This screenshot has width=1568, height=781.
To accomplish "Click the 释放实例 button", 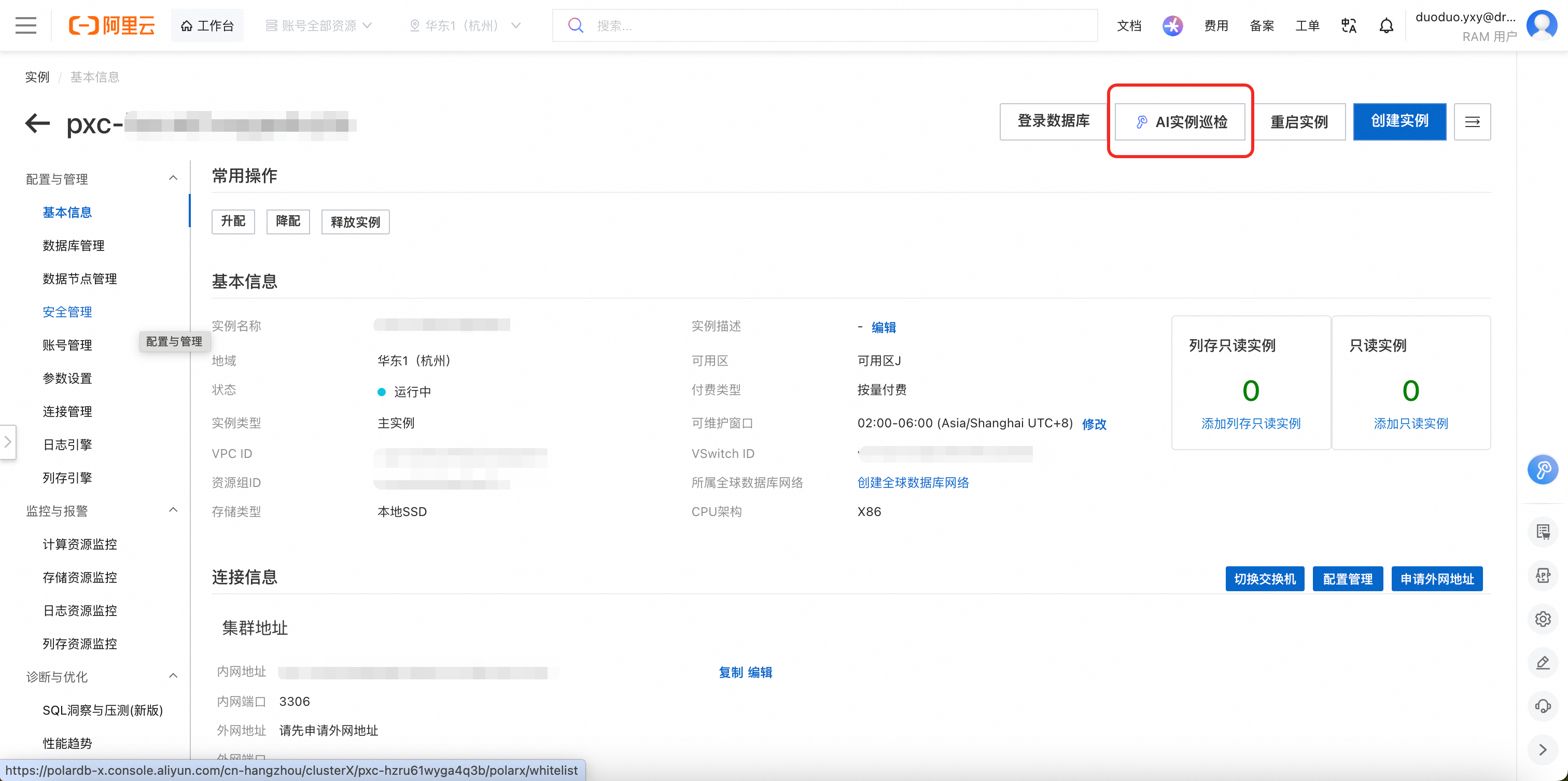I will coord(356,221).
